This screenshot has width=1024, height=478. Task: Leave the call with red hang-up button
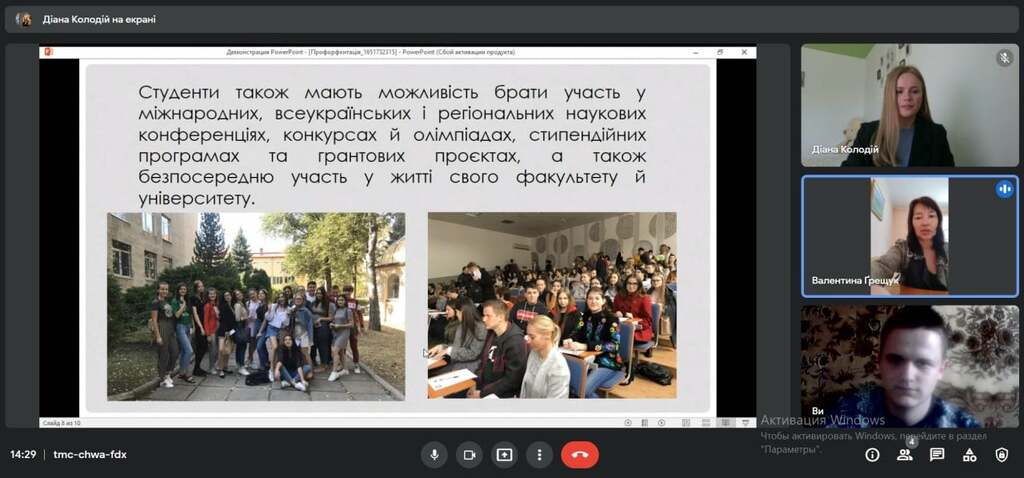[580, 454]
